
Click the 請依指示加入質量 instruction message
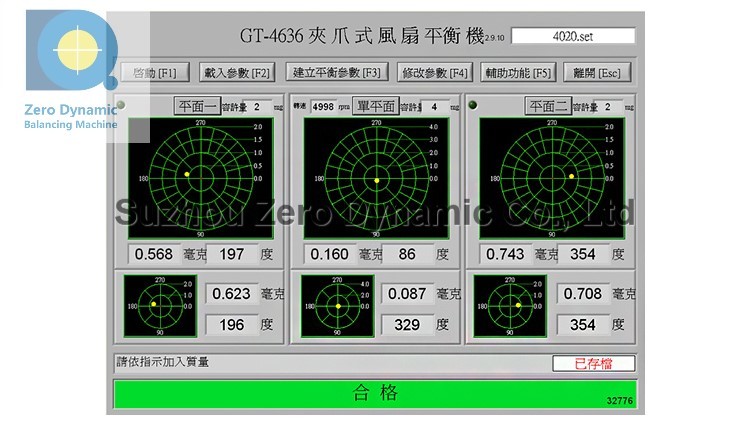coord(163,362)
